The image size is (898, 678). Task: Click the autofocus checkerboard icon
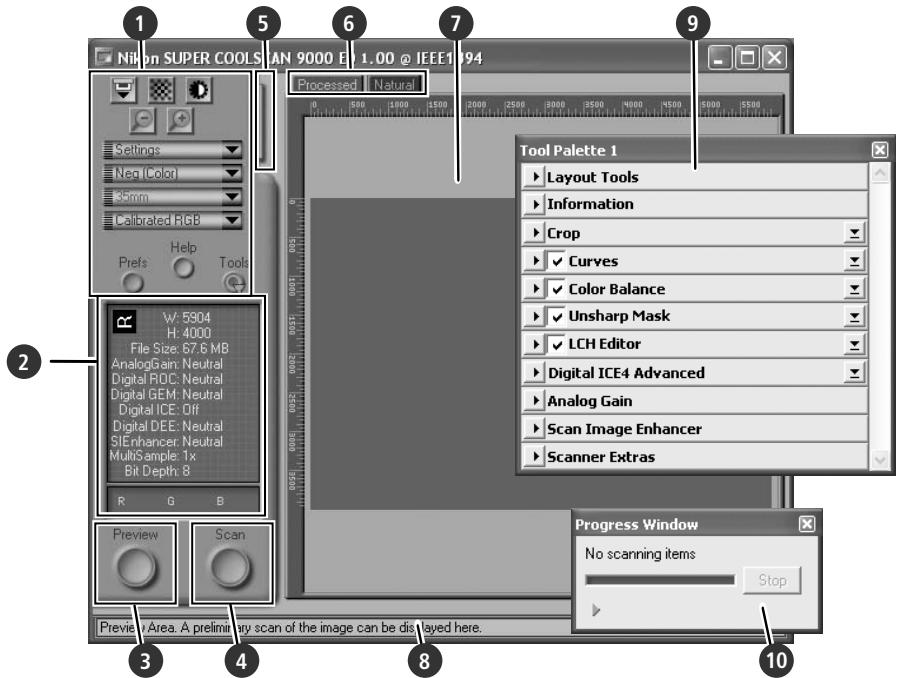(x=162, y=90)
